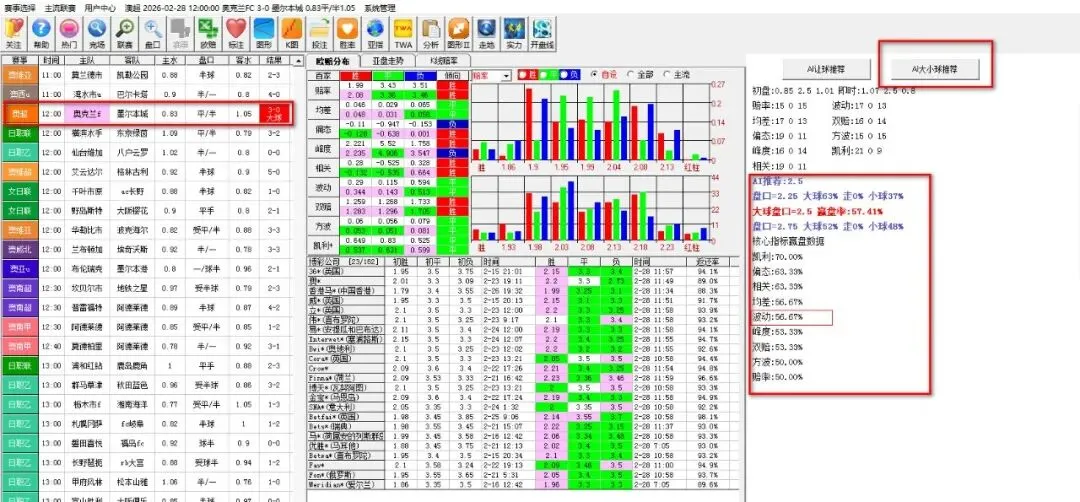Click the 完场 magnifier icon

coord(97,33)
